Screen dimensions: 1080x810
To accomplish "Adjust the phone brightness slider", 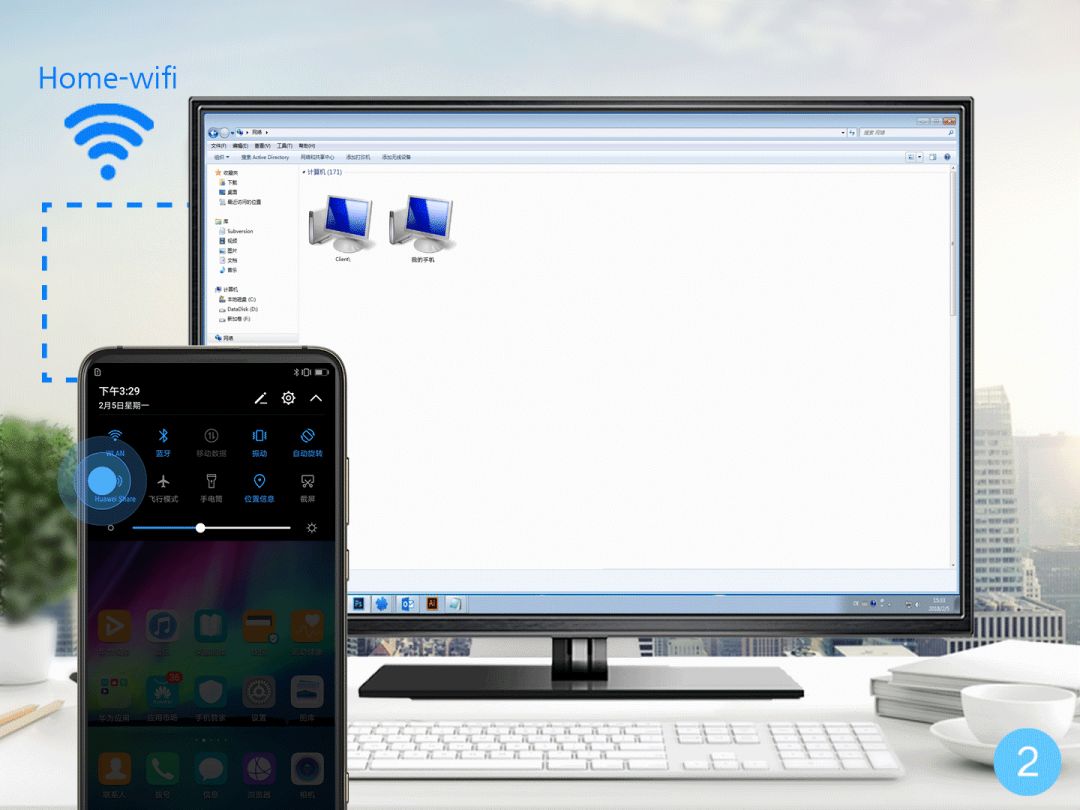I will (x=211, y=528).
